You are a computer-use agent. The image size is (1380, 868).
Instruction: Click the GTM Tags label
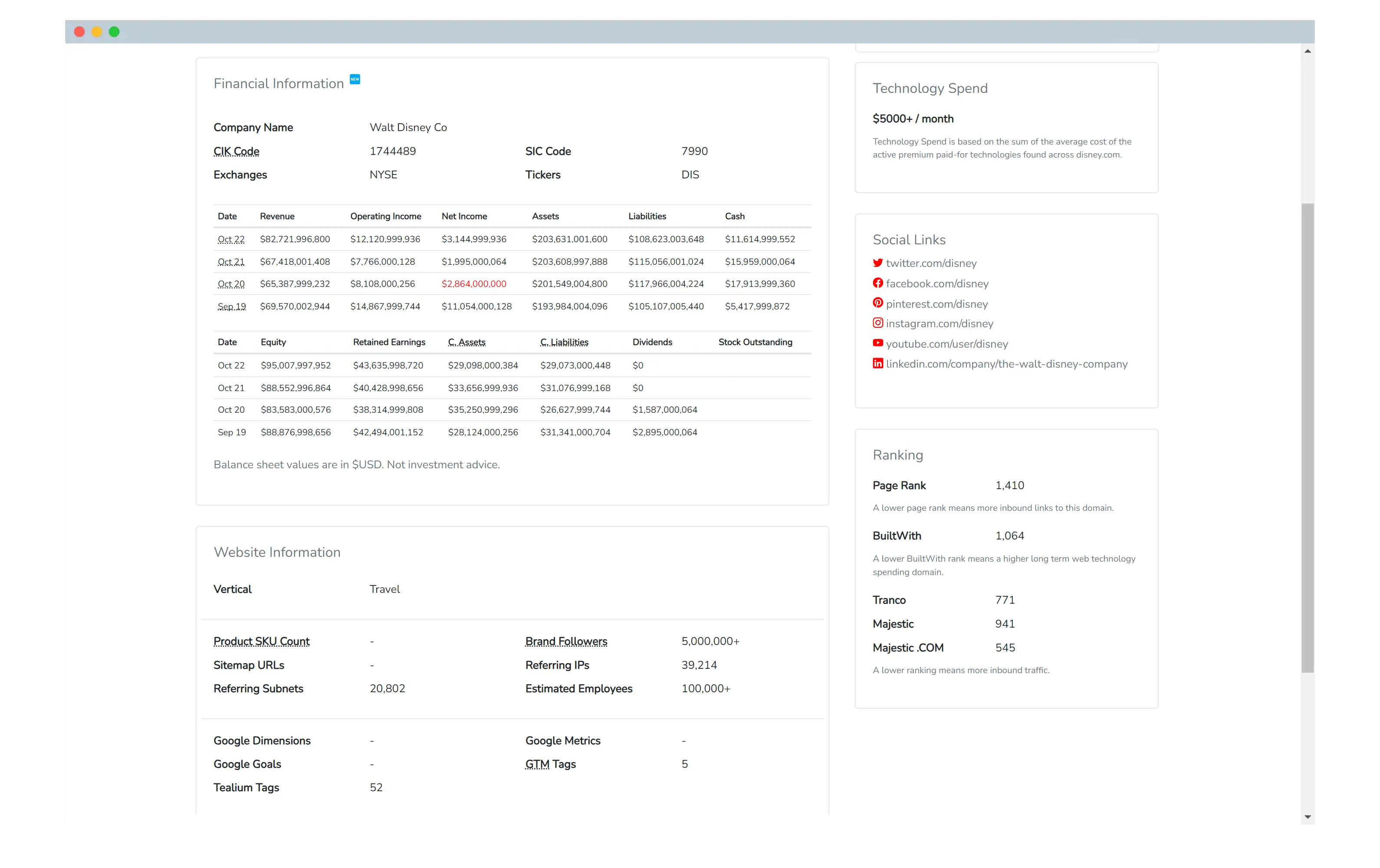tap(550, 764)
